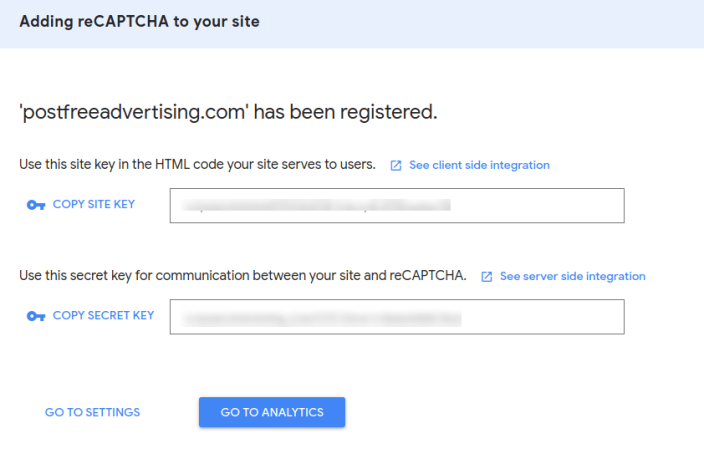Focus the secret key text box
704x459 pixels.
pyautogui.click(x=397, y=317)
